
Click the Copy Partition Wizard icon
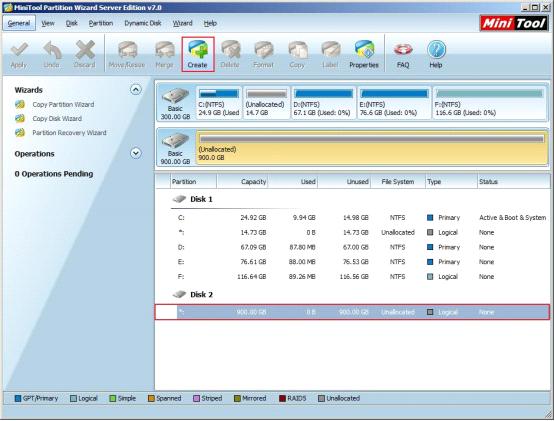(20, 104)
